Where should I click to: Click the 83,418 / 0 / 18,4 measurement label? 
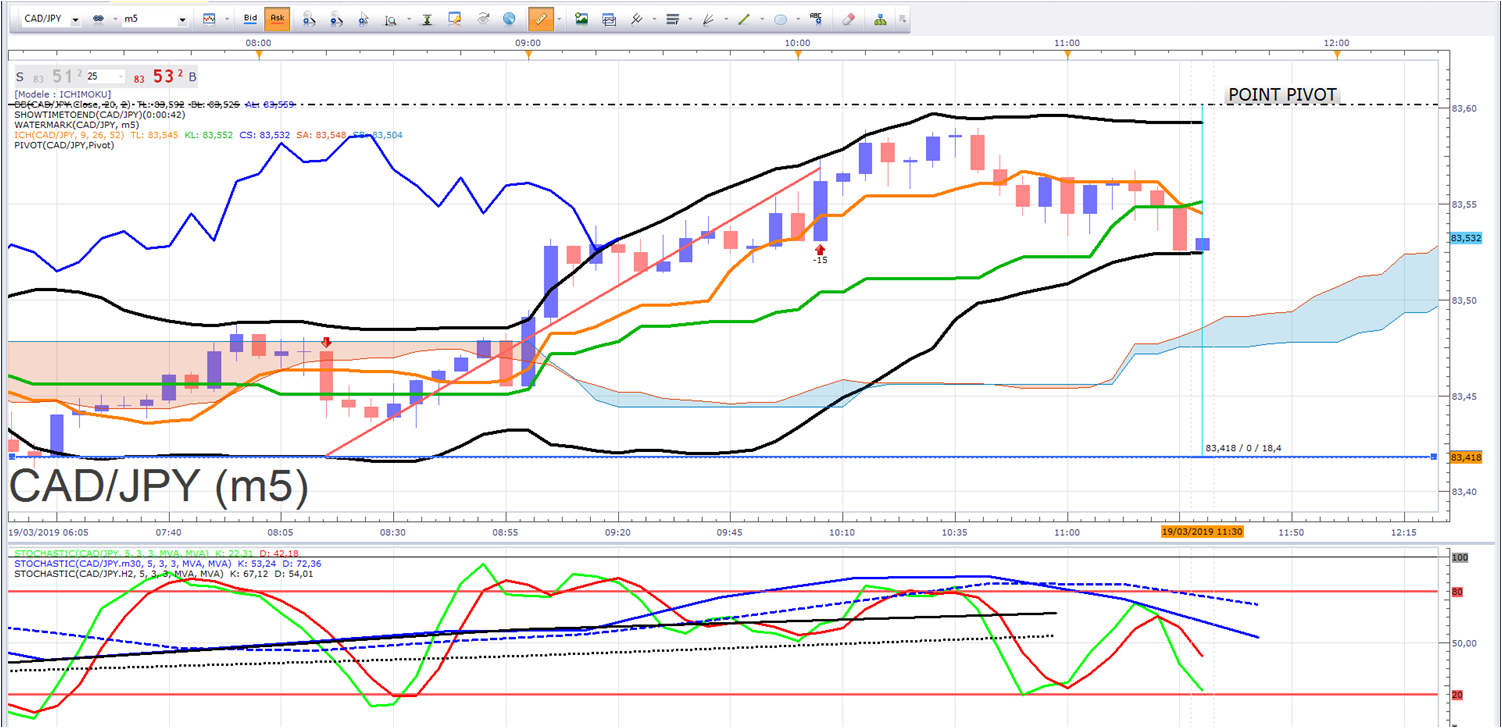pyautogui.click(x=1244, y=448)
